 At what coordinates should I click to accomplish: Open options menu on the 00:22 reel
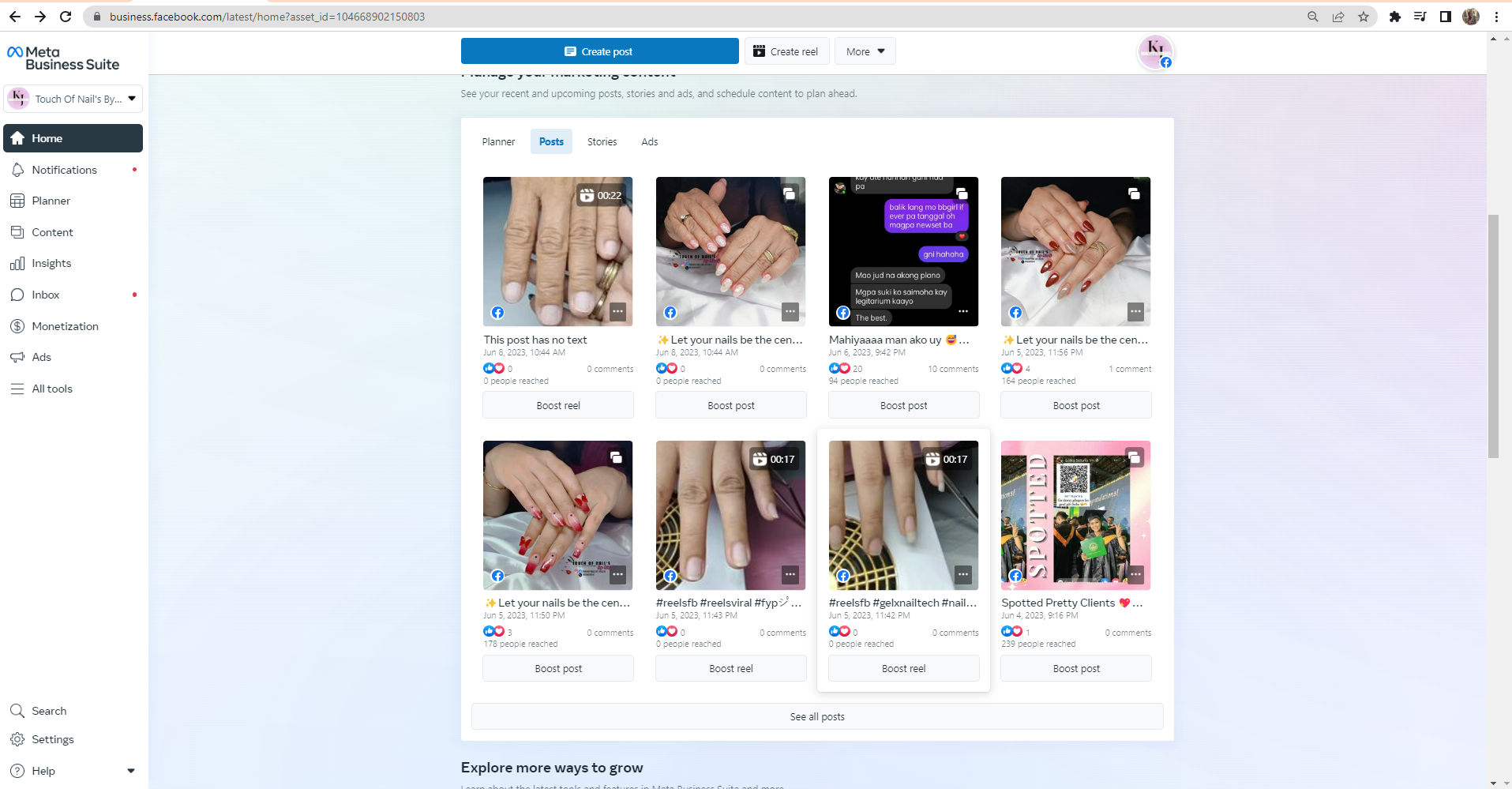coord(617,312)
